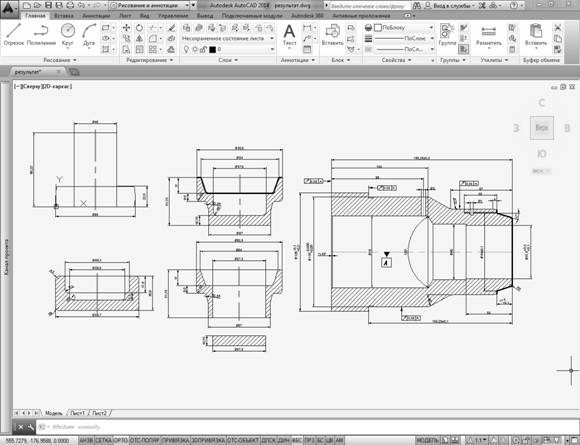Toggle МОДЕЛЬ space button in status bar

click(x=427, y=441)
